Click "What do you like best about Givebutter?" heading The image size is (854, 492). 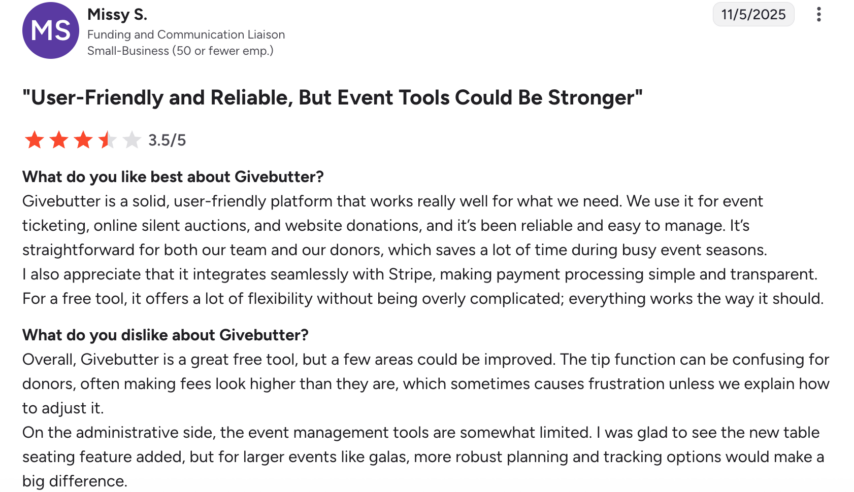(173, 177)
